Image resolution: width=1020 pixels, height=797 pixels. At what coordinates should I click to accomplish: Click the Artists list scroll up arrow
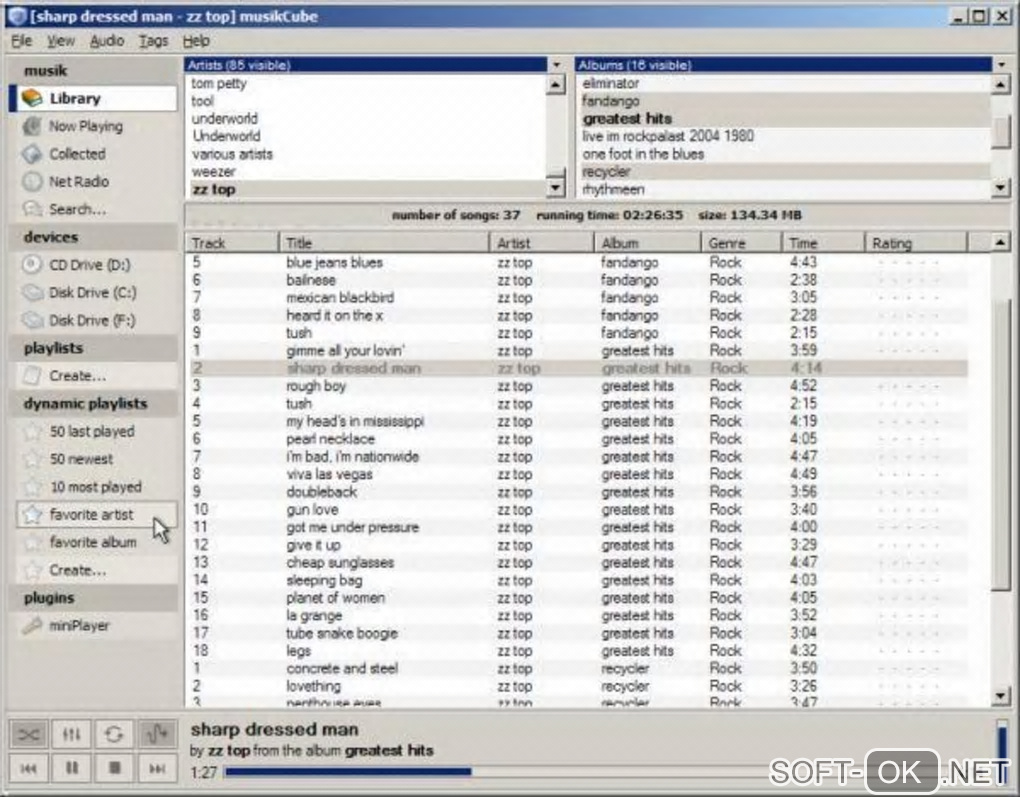556,84
